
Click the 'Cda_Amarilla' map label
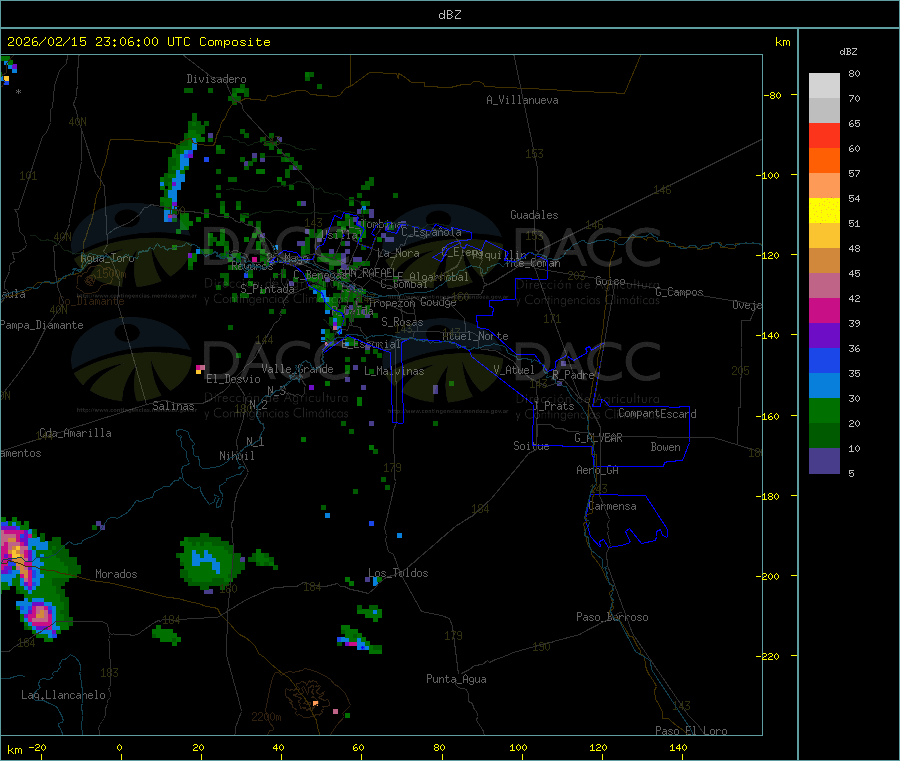75,433
